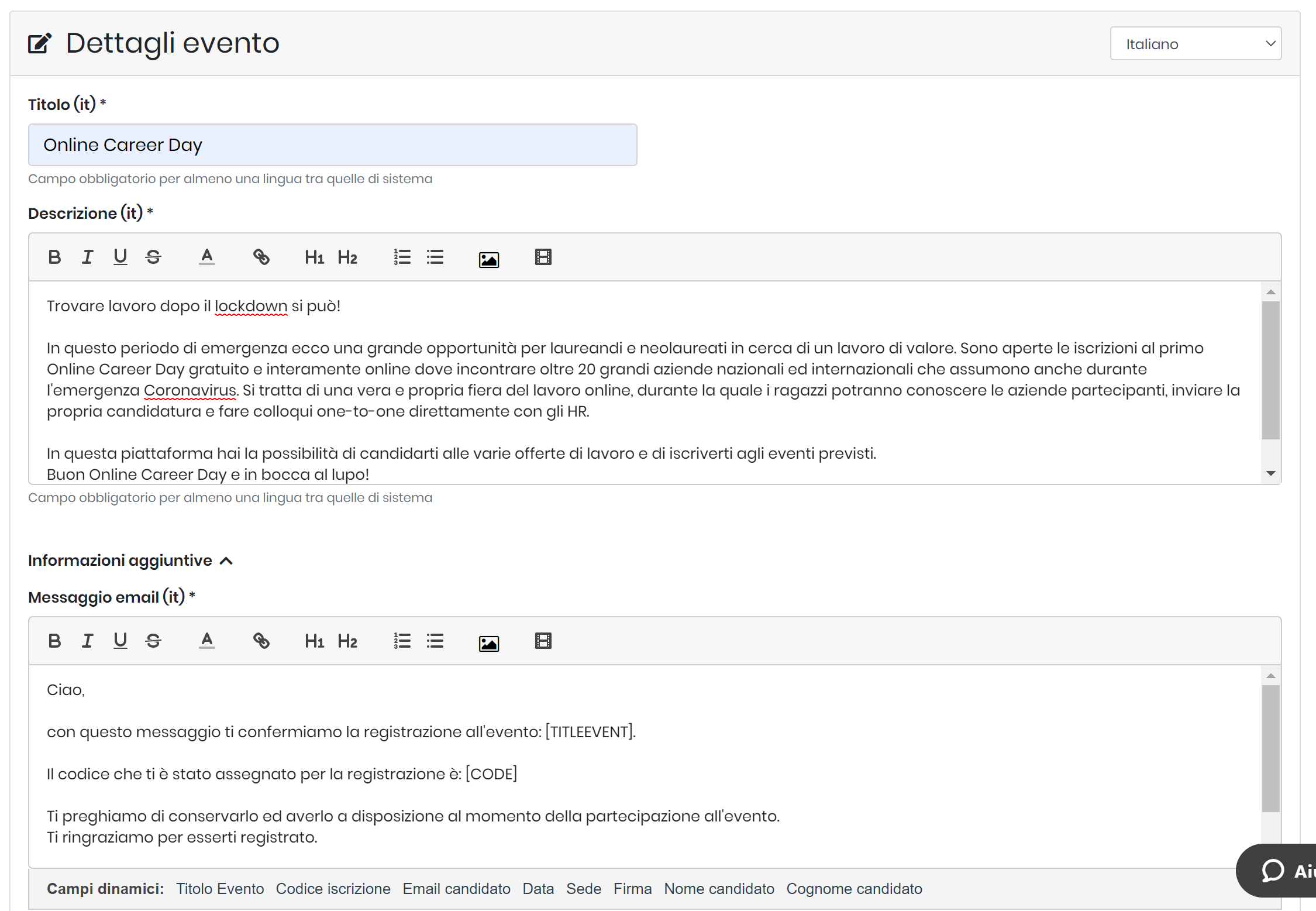Click Strikethrough in the Descrizione editor toolbar
The height and width of the screenshot is (911, 1316).
click(x=153, y=257)
